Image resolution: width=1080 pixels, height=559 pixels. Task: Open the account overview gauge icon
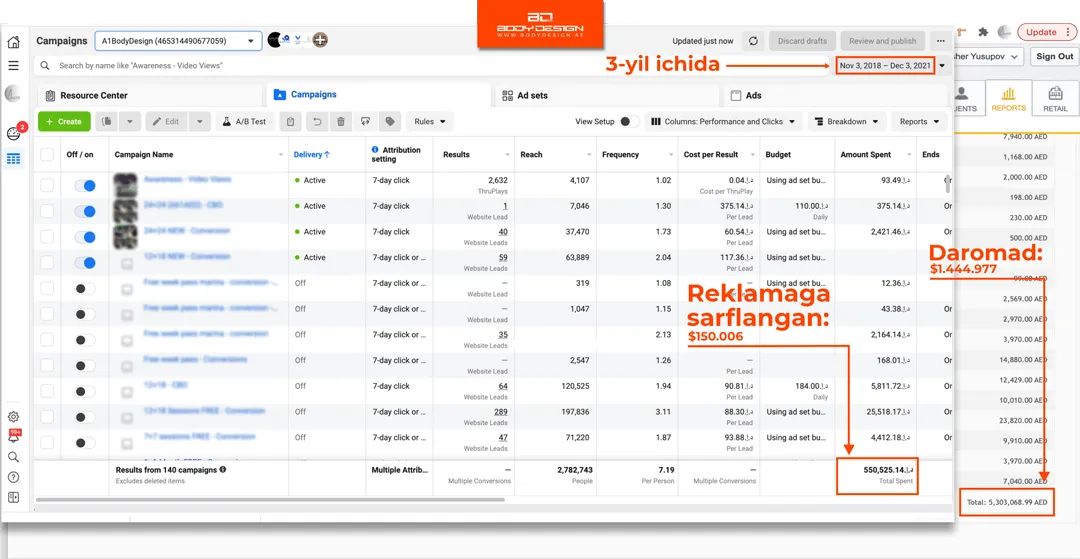coord(13,133)
